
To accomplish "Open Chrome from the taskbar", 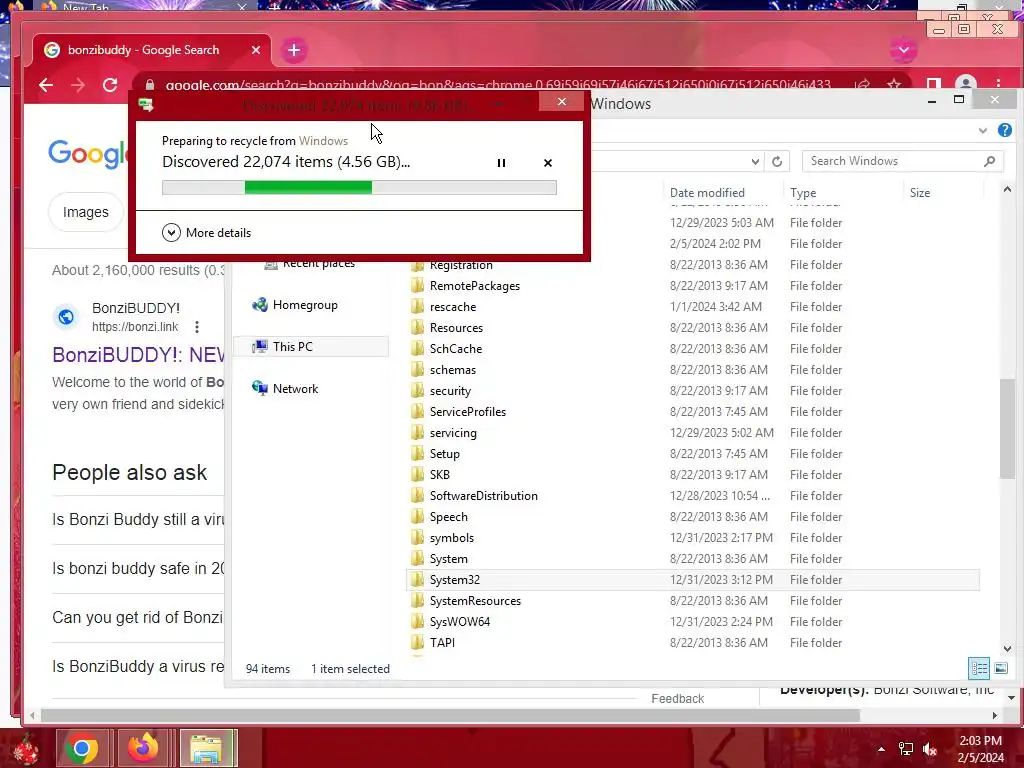I will point(82,748).
